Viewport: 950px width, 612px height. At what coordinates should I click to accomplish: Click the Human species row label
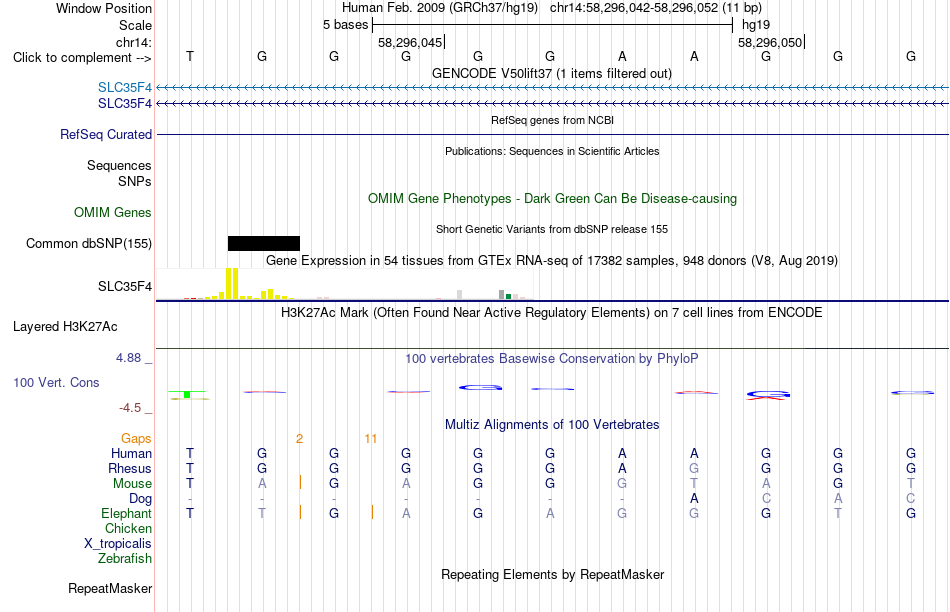pyautogui.click(x=131, y=453)
